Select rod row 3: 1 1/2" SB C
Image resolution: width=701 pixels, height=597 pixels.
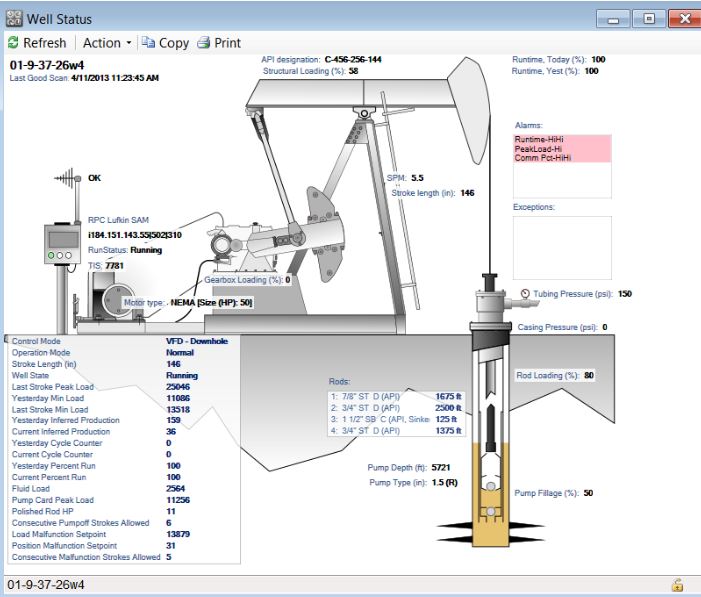coord(396,419)
